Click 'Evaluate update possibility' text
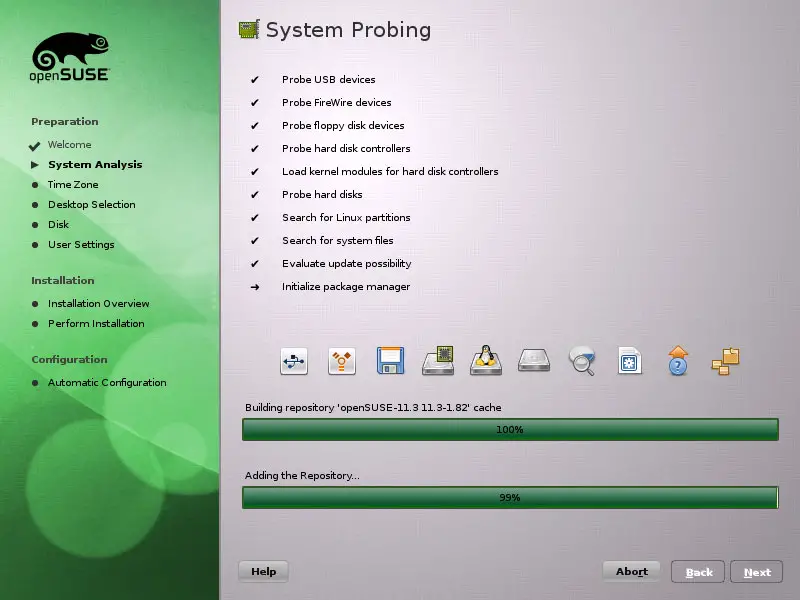Viewport: 800px width, 600px height. click(346, 263)
